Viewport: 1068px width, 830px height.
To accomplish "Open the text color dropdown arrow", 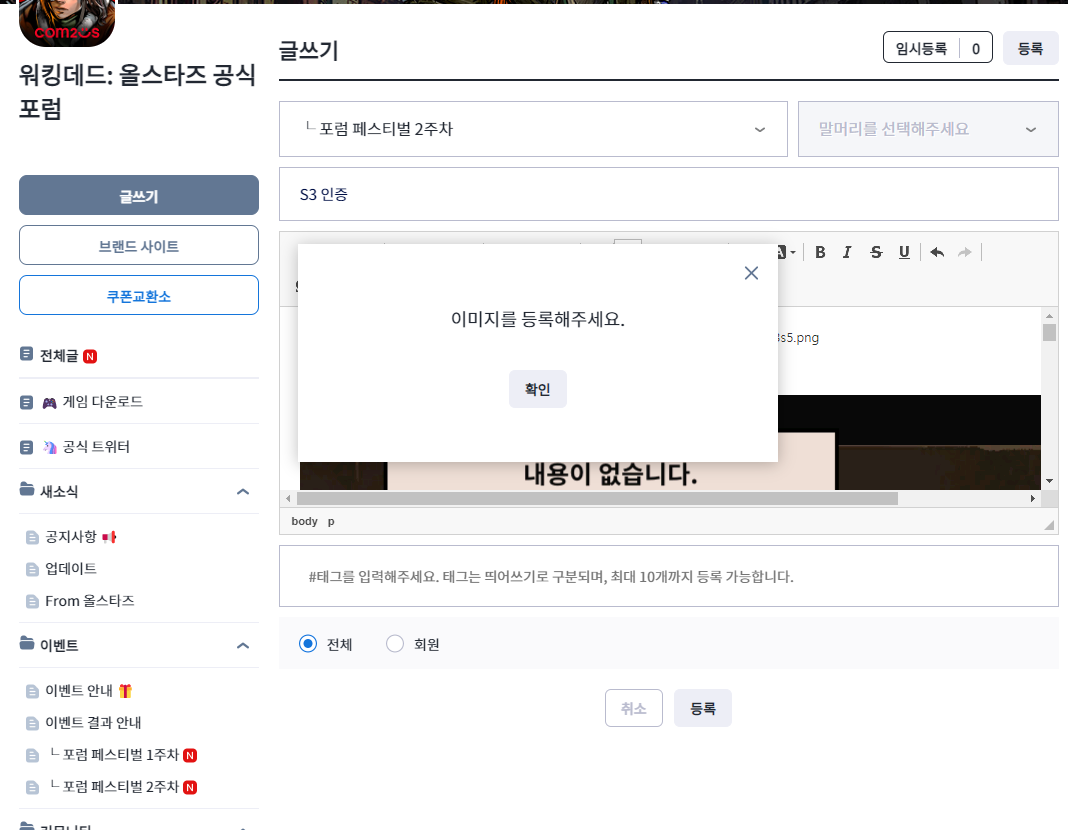I will click(x=793, y=253).
